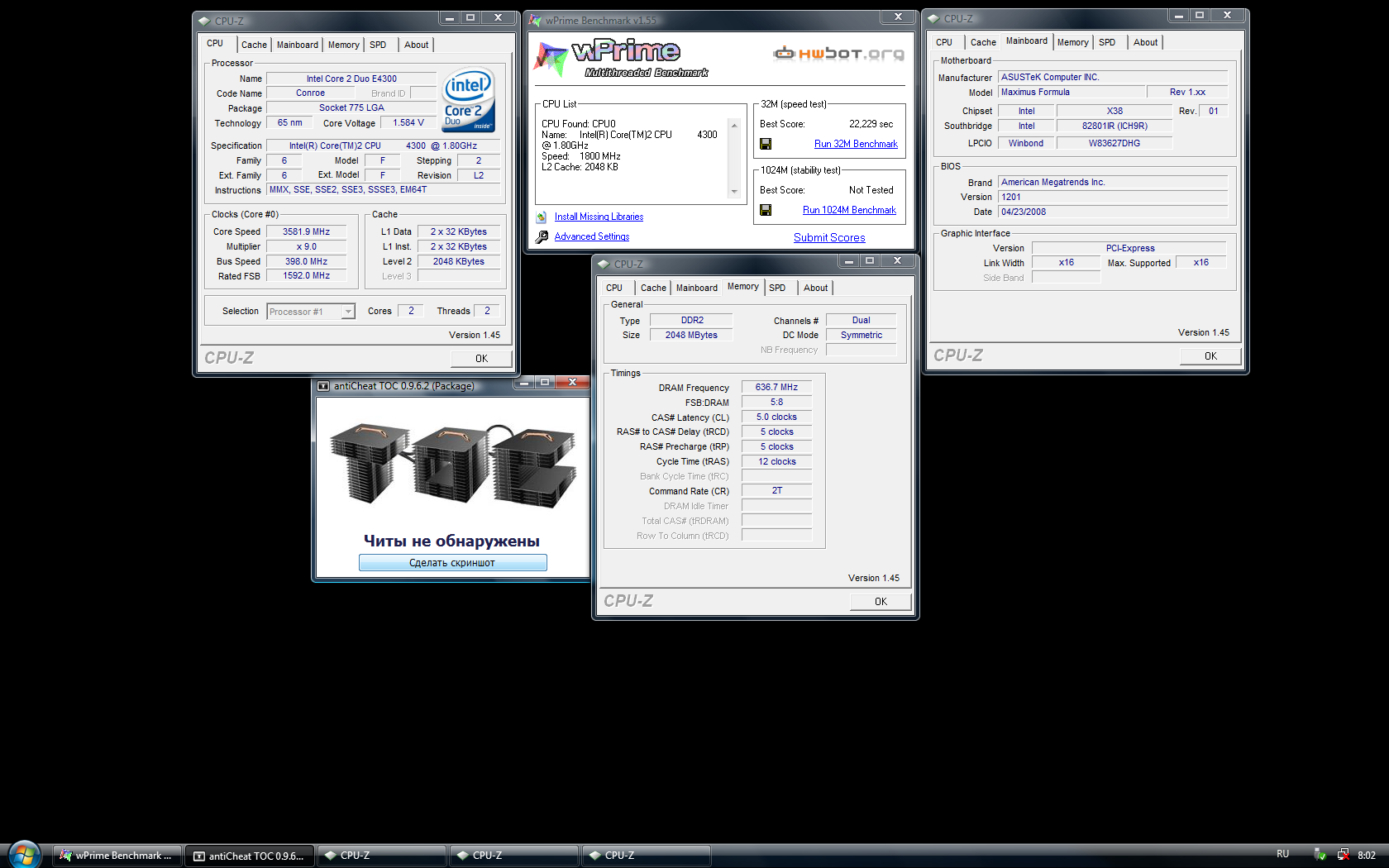Click the 22,229 sec best score text
This screenshot has width=1389, height=868.
point(871,124)
